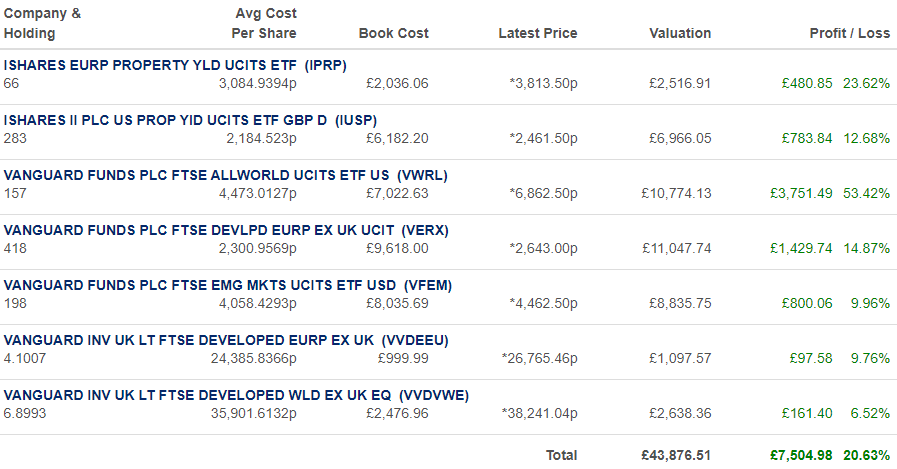Click the Latest Price column header
The image size is (897, 469).
[538, 33]
